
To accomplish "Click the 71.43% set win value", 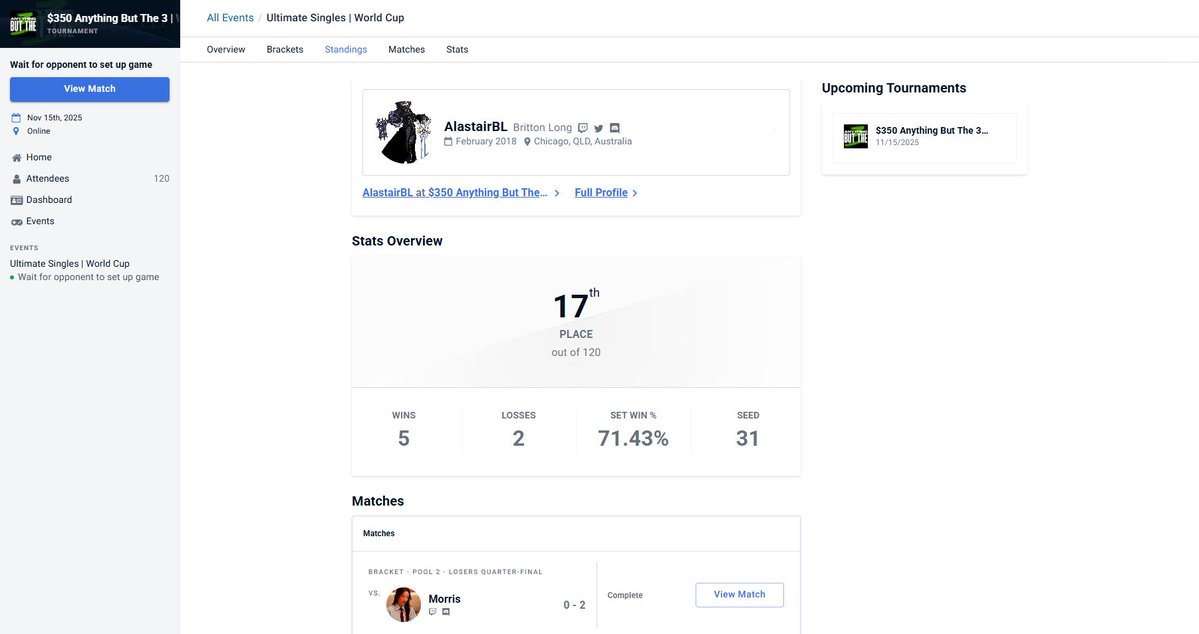I will 633,438.
